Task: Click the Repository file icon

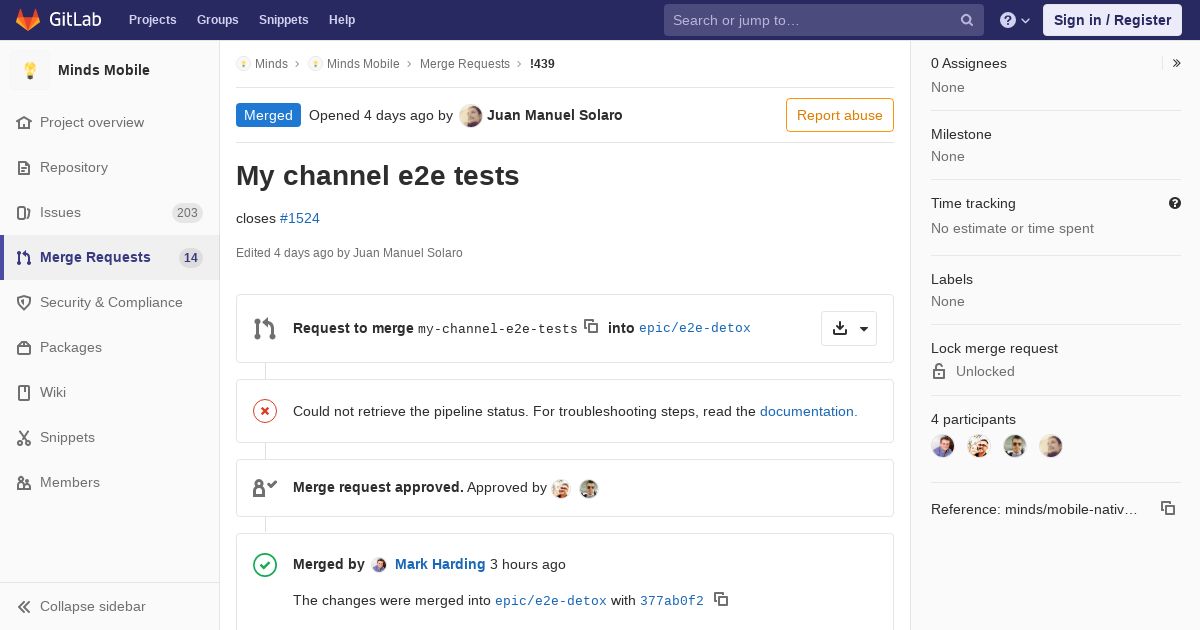Action: click(24, 167)
